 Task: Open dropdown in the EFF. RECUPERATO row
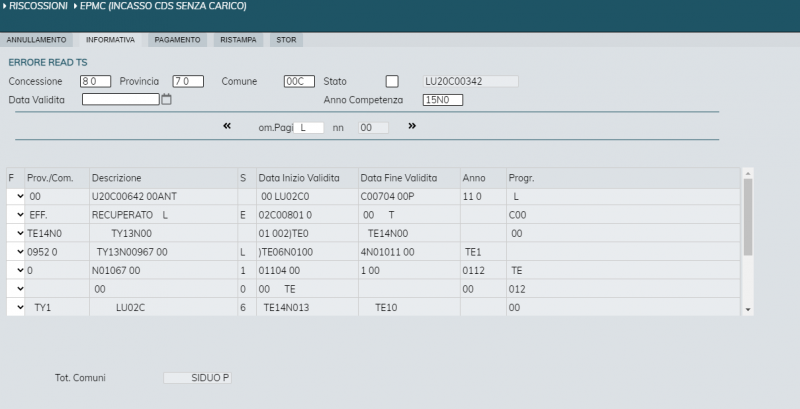point(20,215)
